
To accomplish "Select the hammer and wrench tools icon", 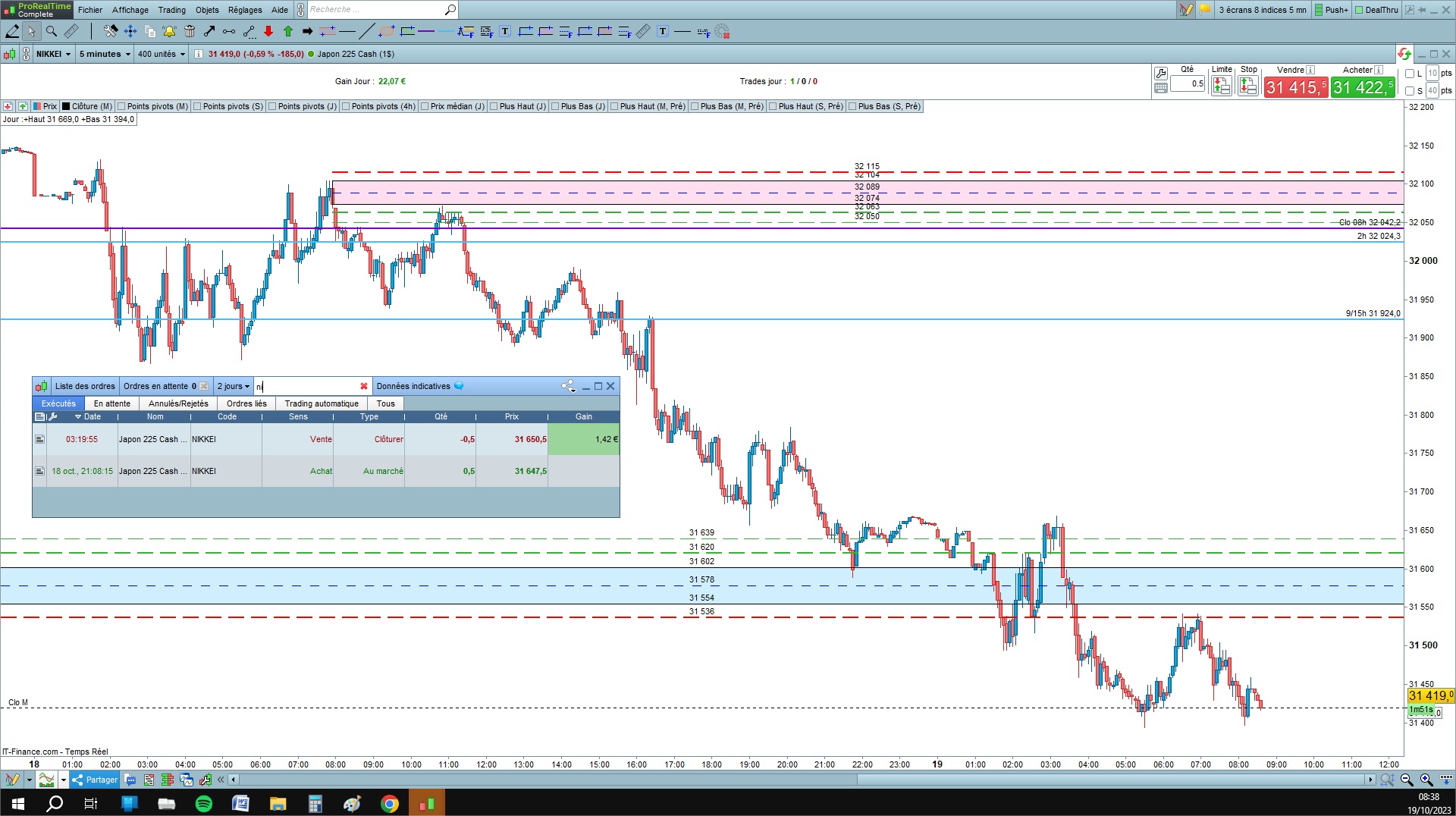I will 111,31.
